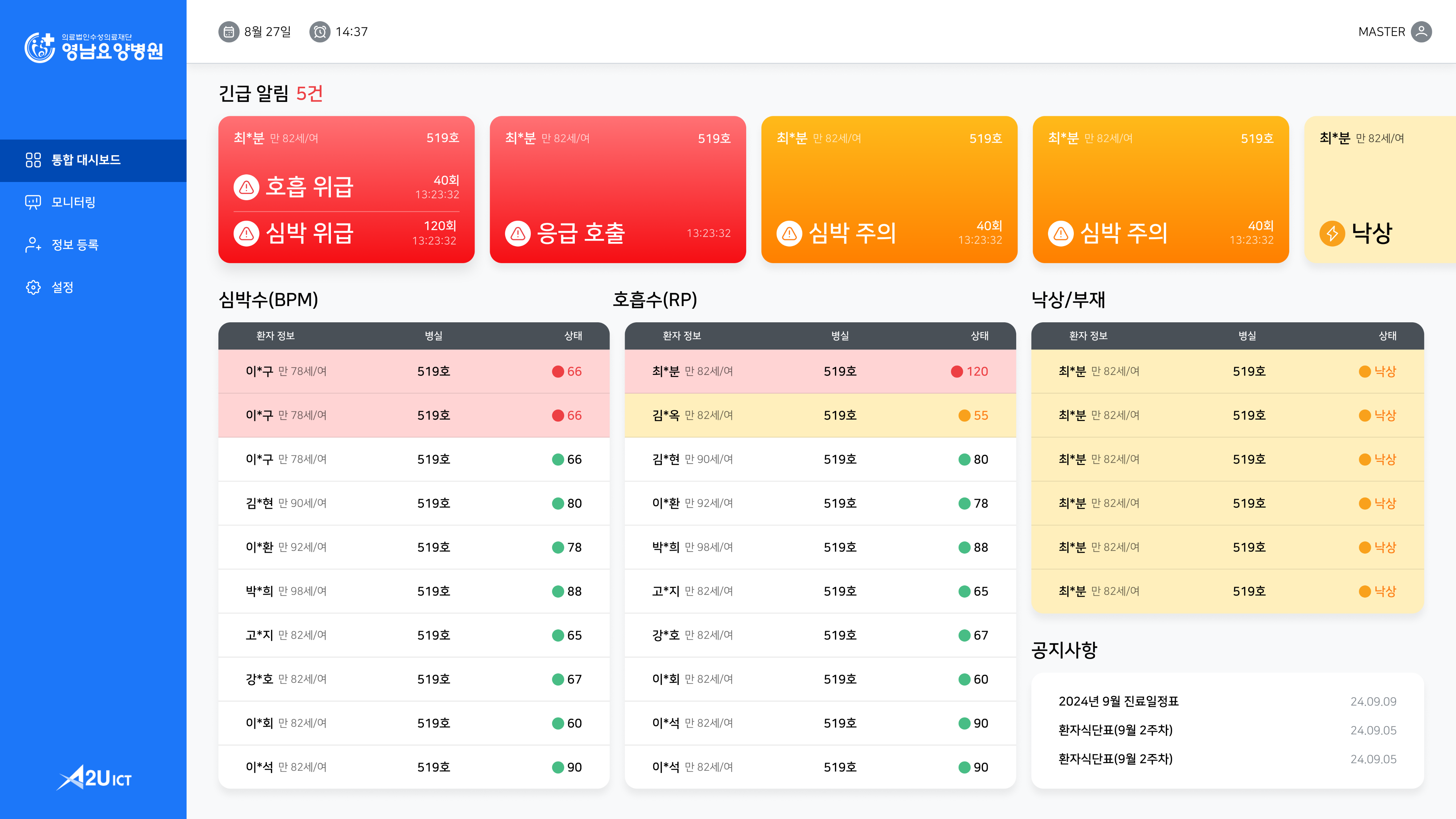1456x819 pixels.
Task: Click 상태 header in 호흡수 table
Action: pos(979,336)
